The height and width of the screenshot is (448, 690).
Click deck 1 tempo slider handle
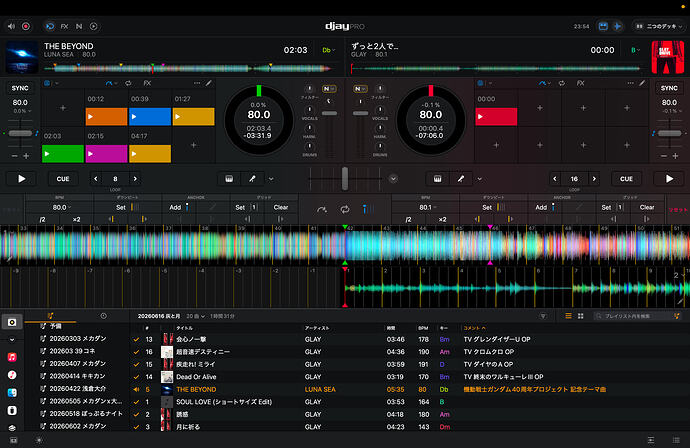point(20,133)
